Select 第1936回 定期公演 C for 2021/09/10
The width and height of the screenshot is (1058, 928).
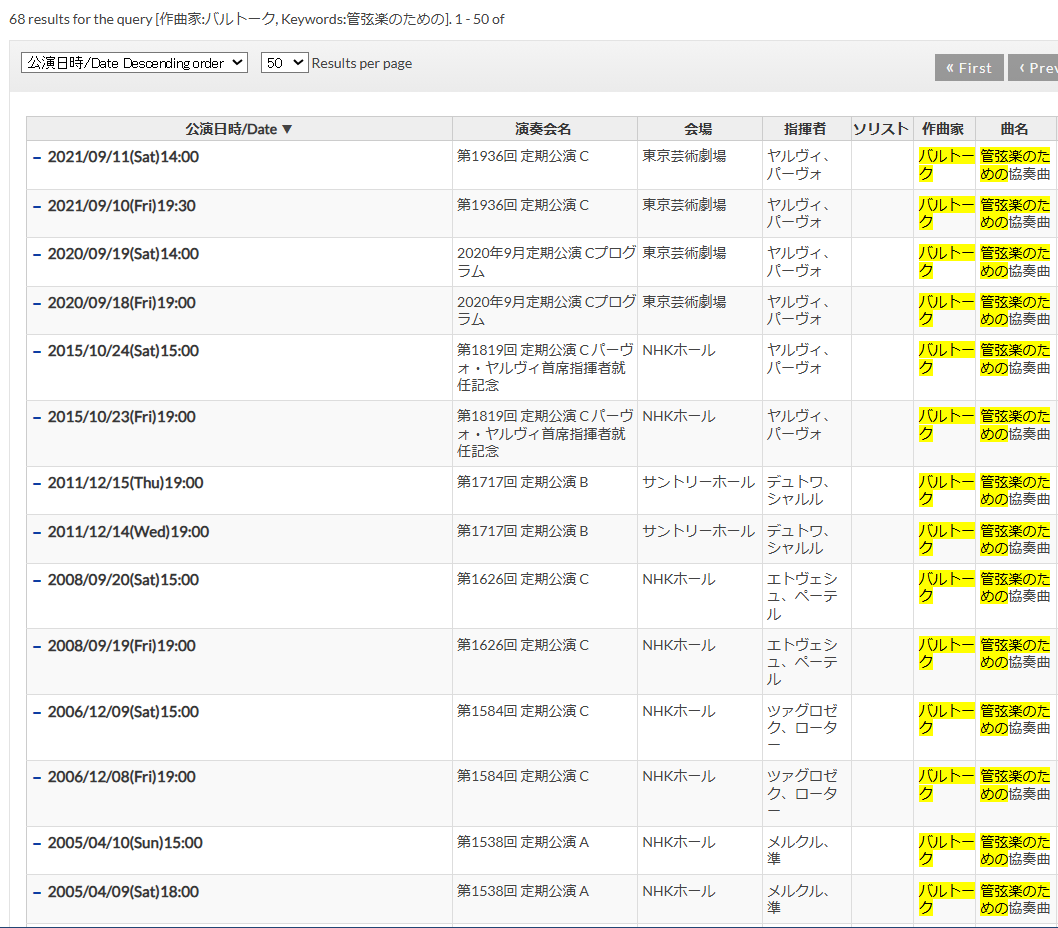pos(523,204)
